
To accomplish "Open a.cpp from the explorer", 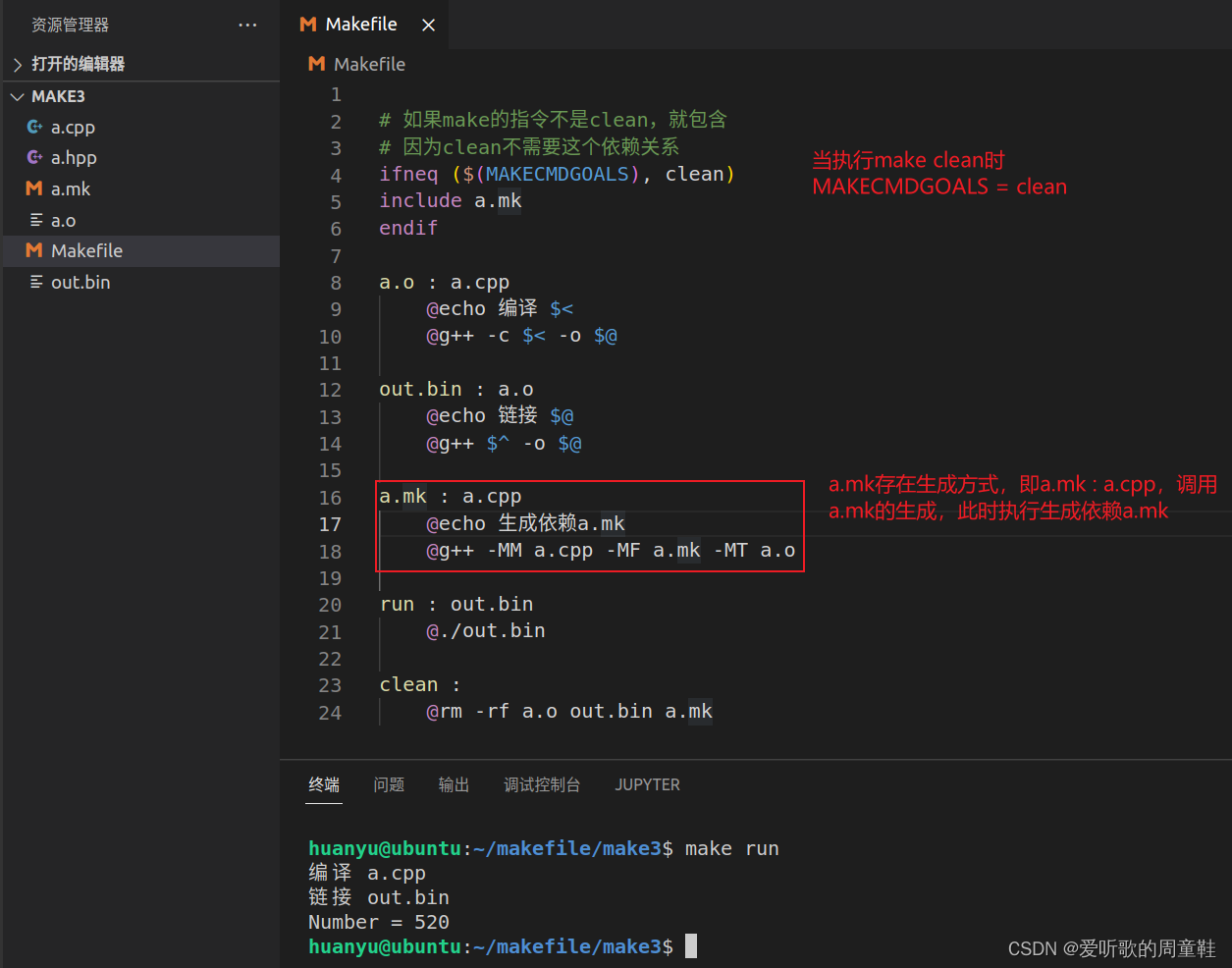I will [73, 127].
